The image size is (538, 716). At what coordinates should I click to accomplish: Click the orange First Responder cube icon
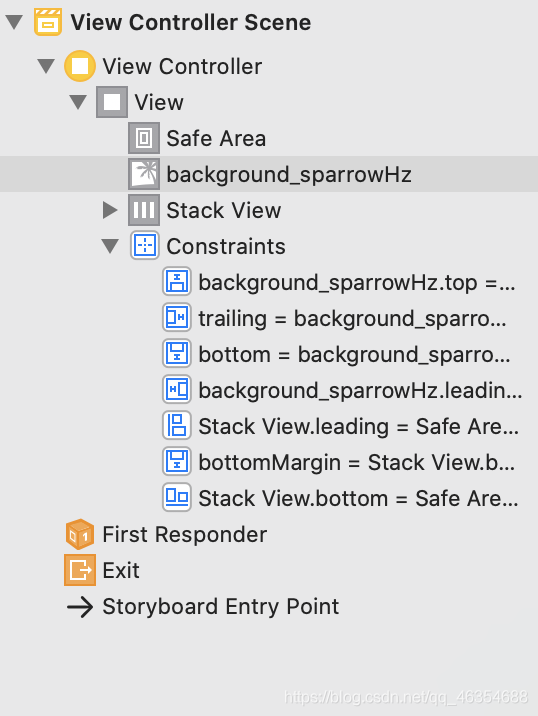coord(80,534)
